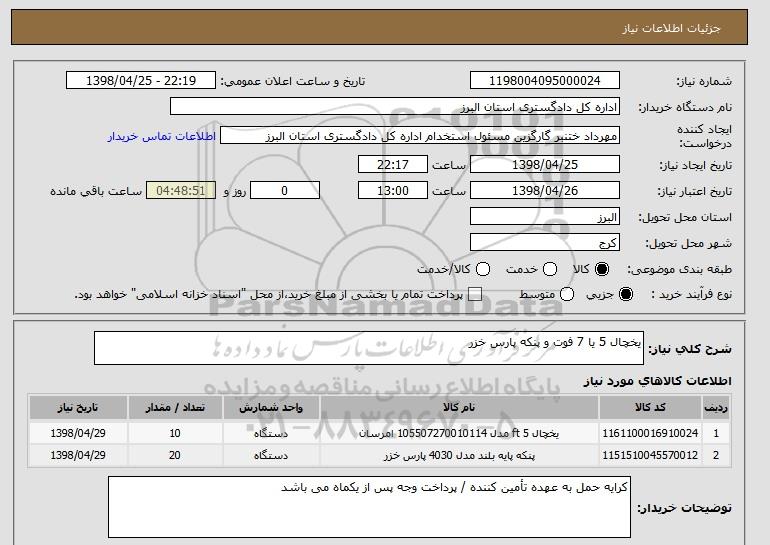Click the validity date field 1398/04/26

pyautogui.click(x=545, y=191)
